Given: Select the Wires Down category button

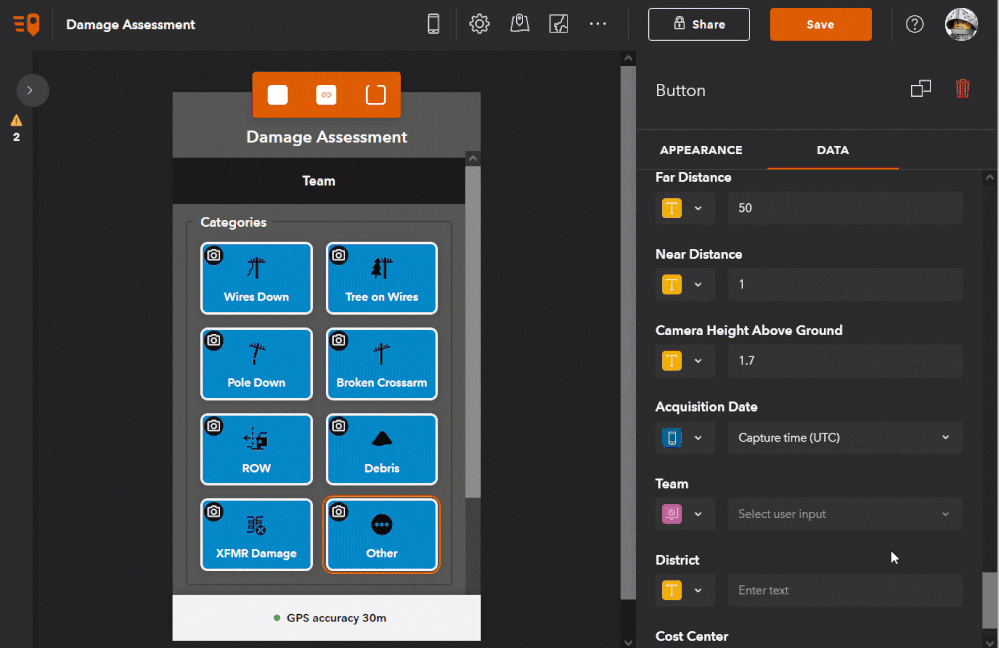Looking at the screenshot, I should [256, 278].
